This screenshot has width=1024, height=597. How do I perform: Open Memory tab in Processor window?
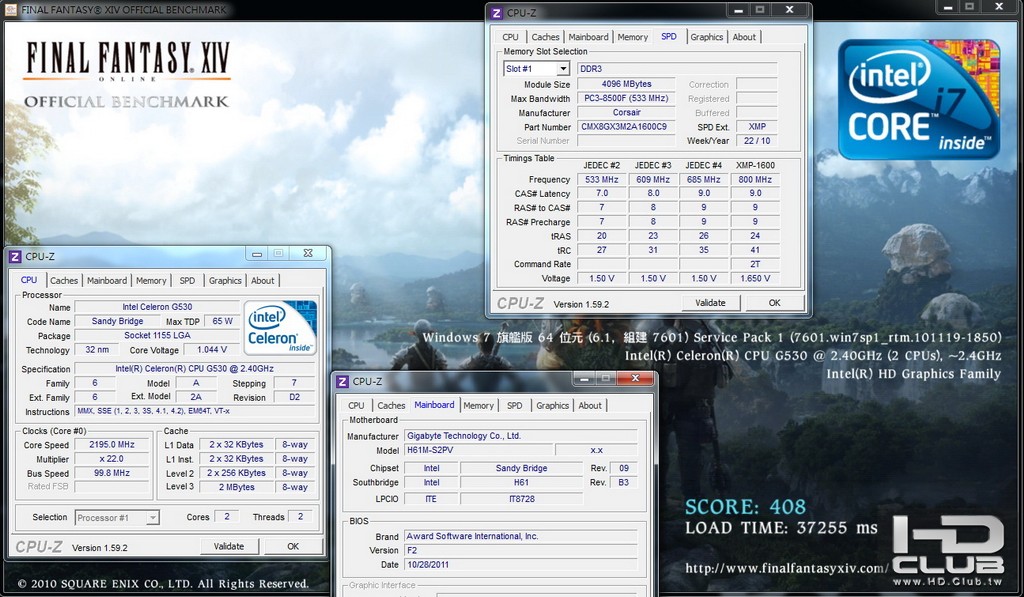[152, 281]
